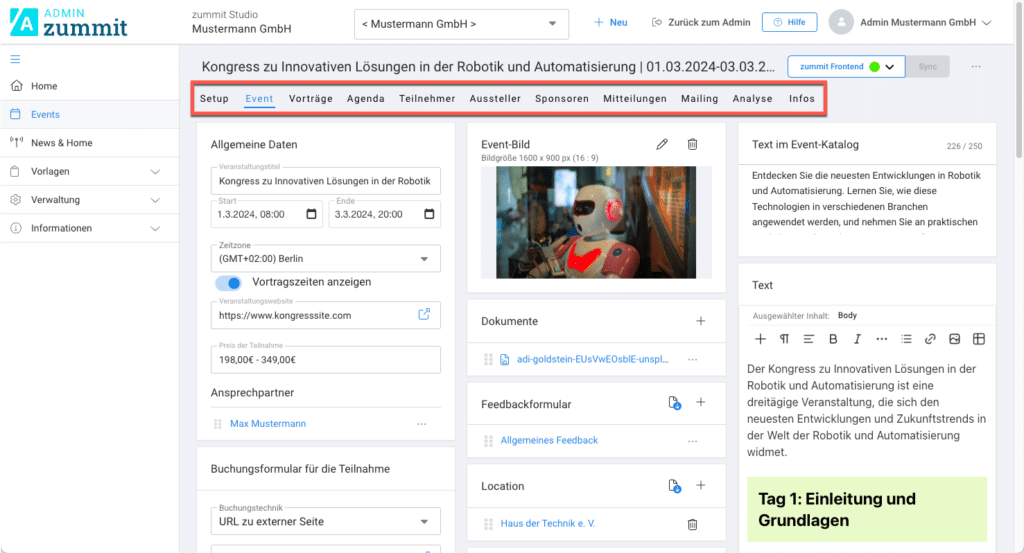Viewport: 1024px width, 553px height.
Task: Add a document with the plus icon
Action: (x=700, y=321)
